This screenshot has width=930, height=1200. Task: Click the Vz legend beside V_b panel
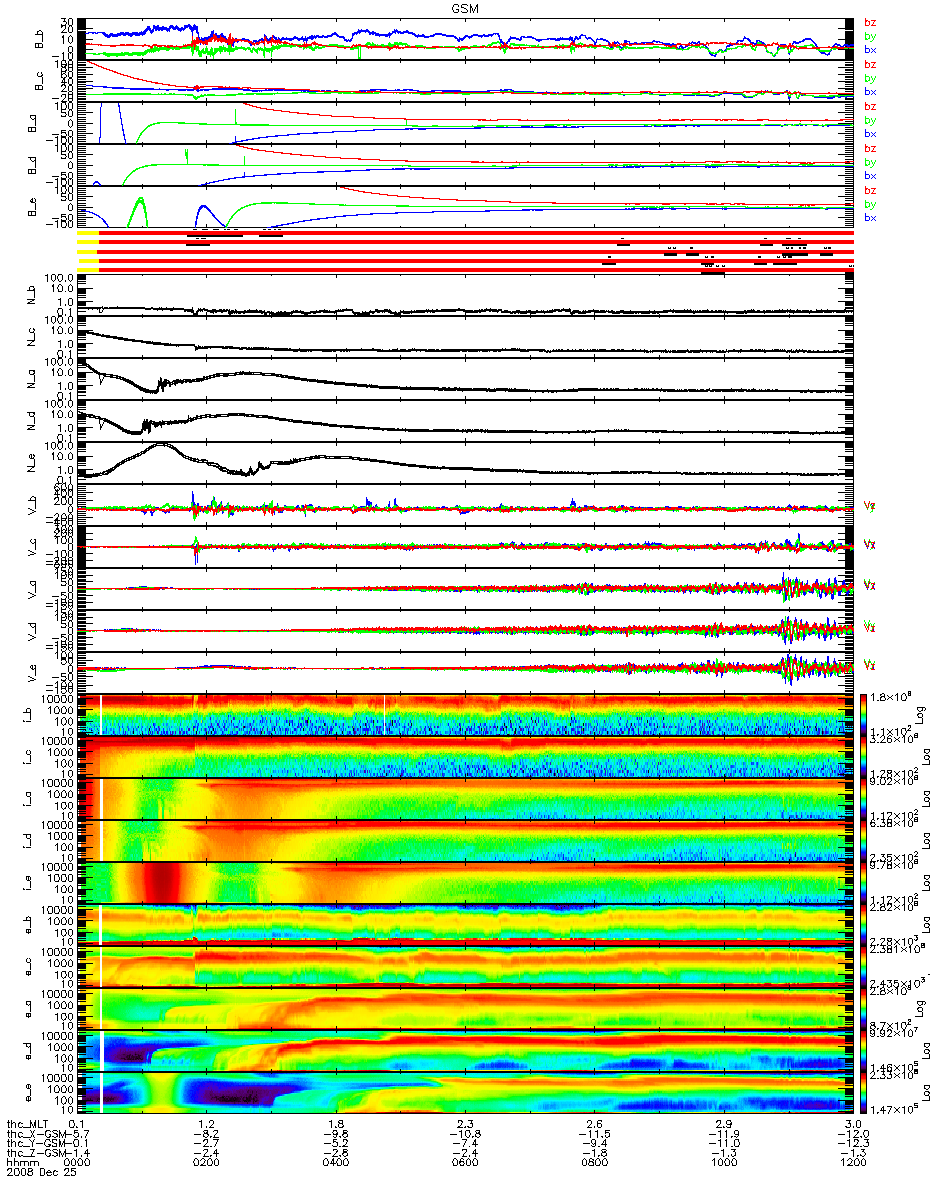click(870, 505)
